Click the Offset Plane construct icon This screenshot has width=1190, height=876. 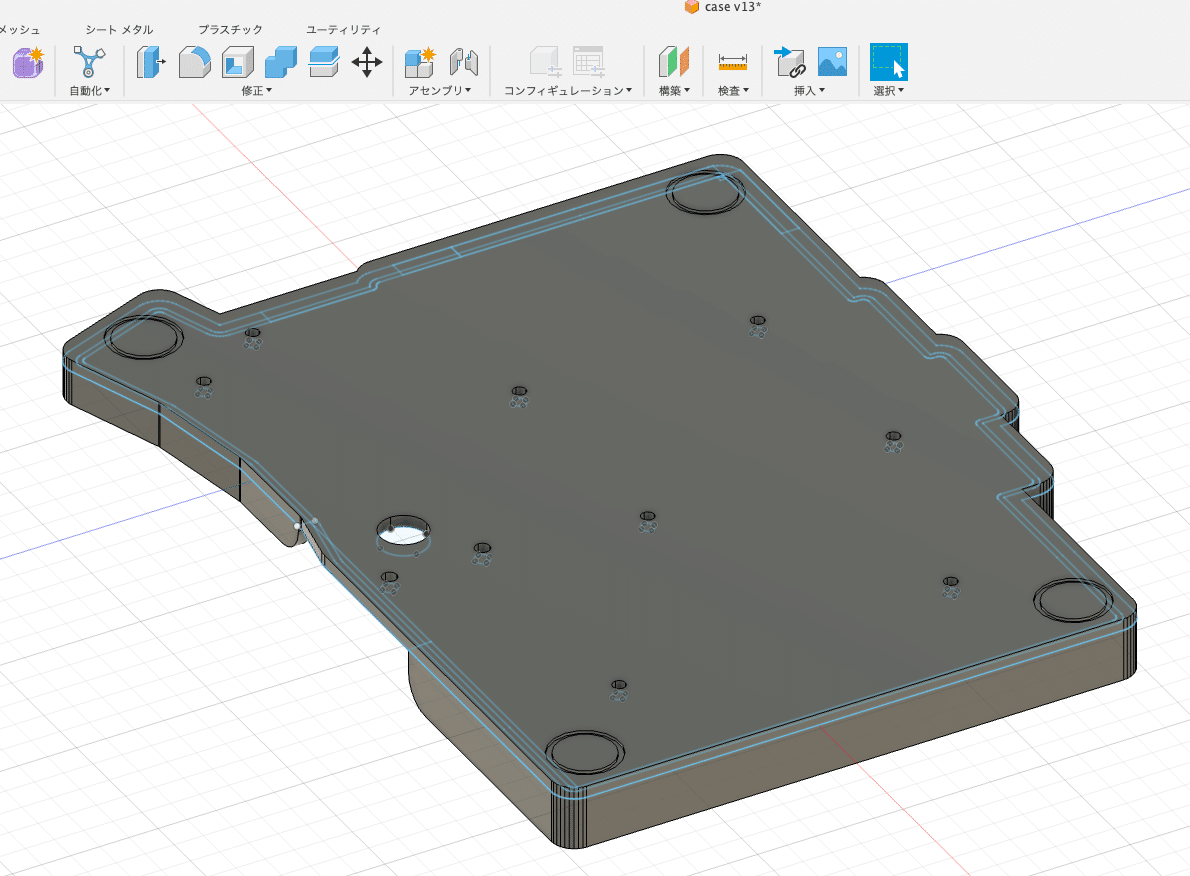click(674, 62)
